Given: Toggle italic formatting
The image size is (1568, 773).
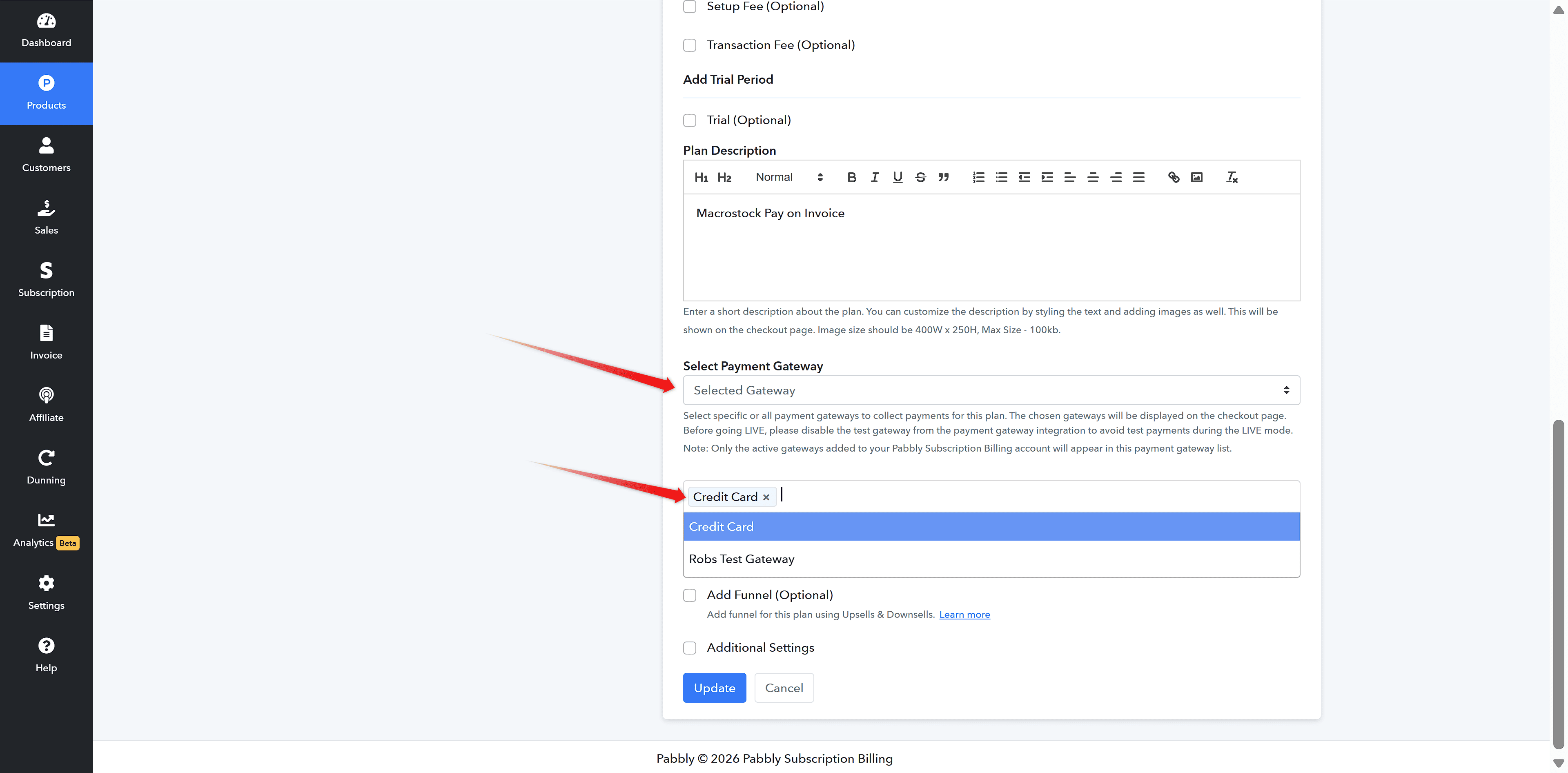Looking at the screenshot, I should [875, 177].
